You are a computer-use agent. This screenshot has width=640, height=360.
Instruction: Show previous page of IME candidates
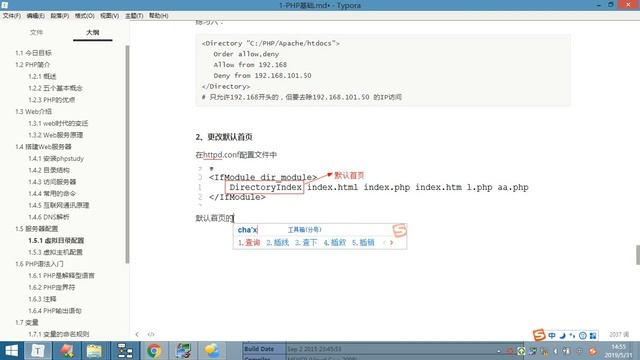[x=384, y=242]
